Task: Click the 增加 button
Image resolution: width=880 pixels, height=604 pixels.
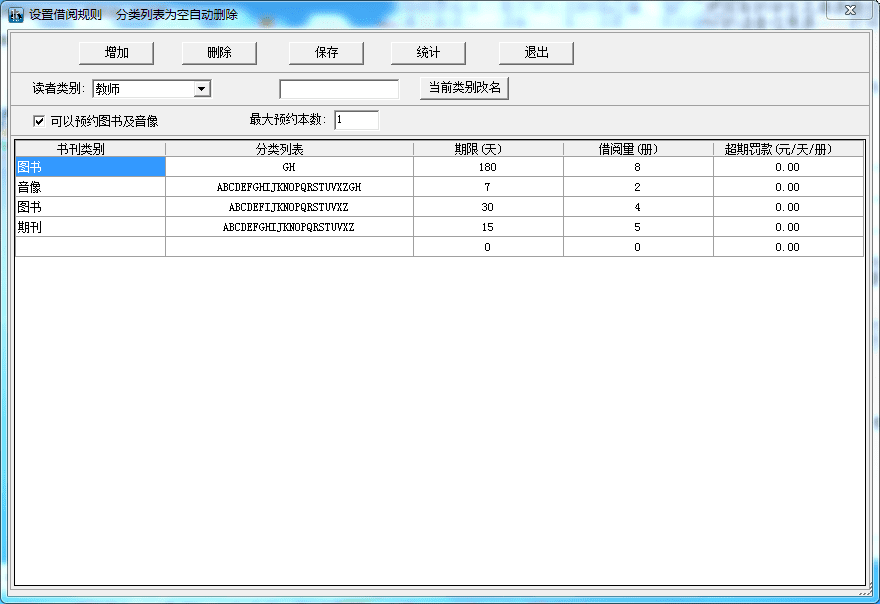Action: 117,53
